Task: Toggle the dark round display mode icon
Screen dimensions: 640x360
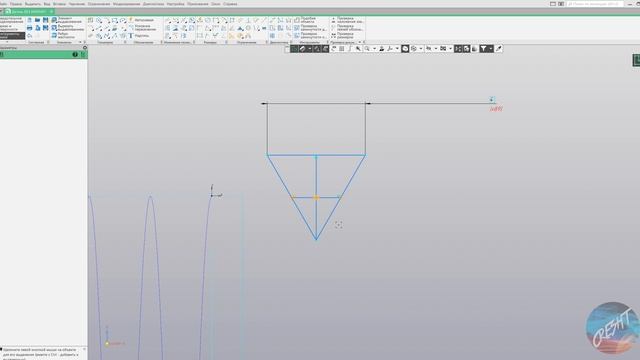Action: (405, 49)
